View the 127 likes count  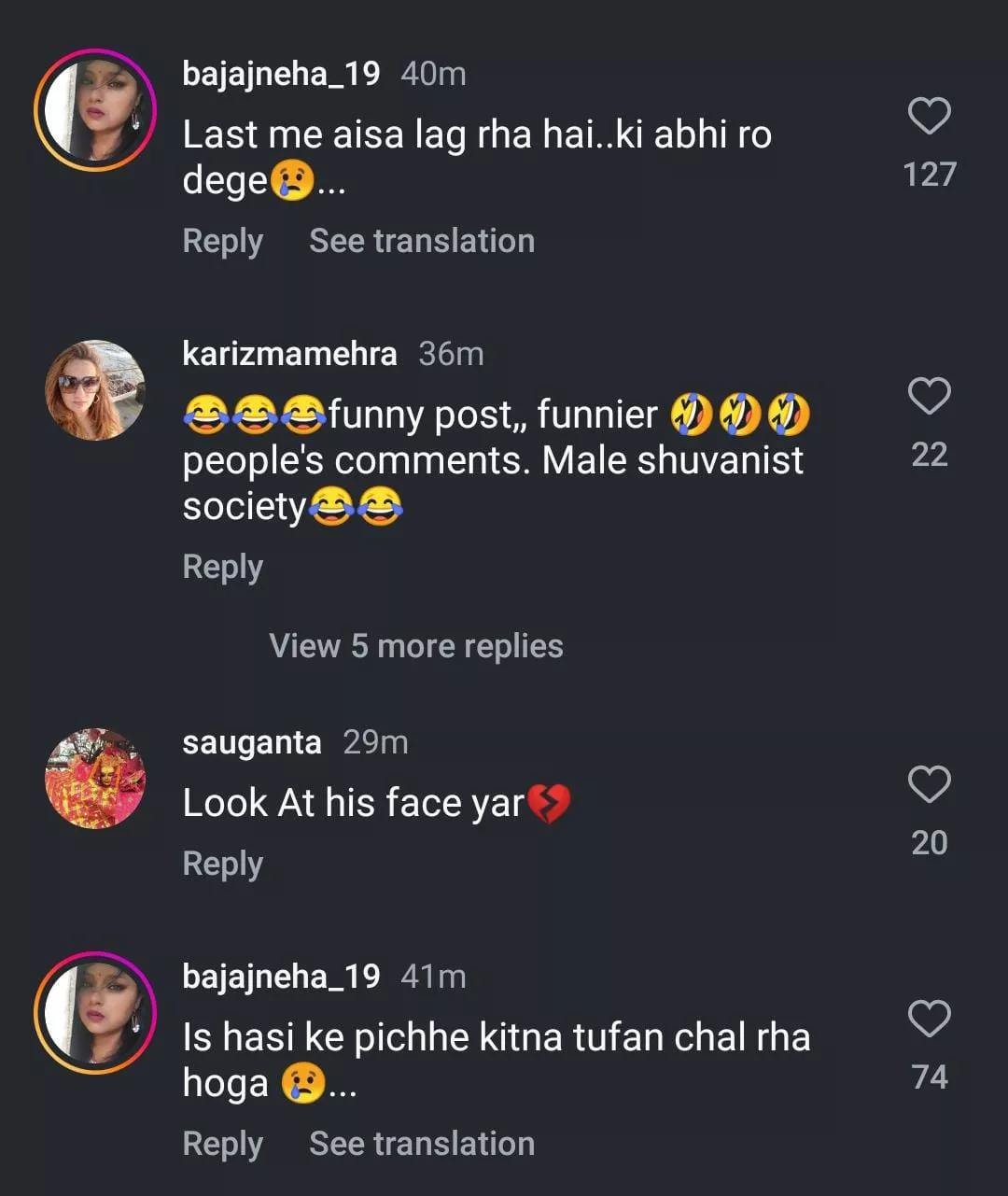coord(930,175)
